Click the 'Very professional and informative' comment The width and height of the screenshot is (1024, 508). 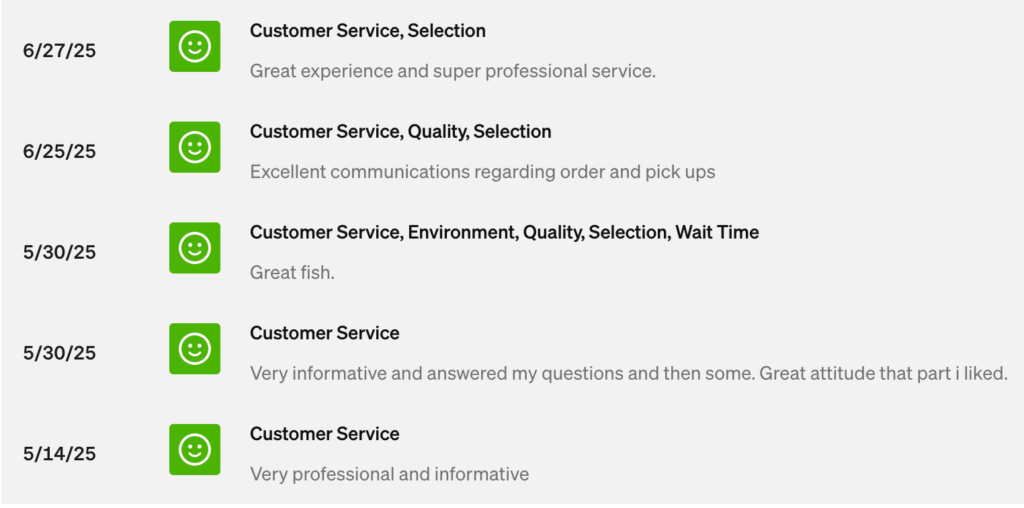(x=389, y=474)
